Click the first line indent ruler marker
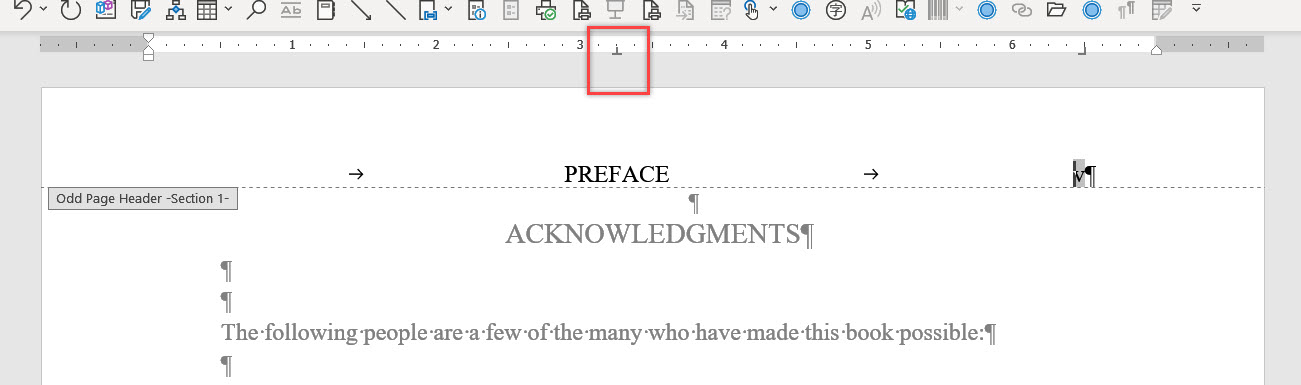This screenshot has height=385, width=1301. click(148, 38)
